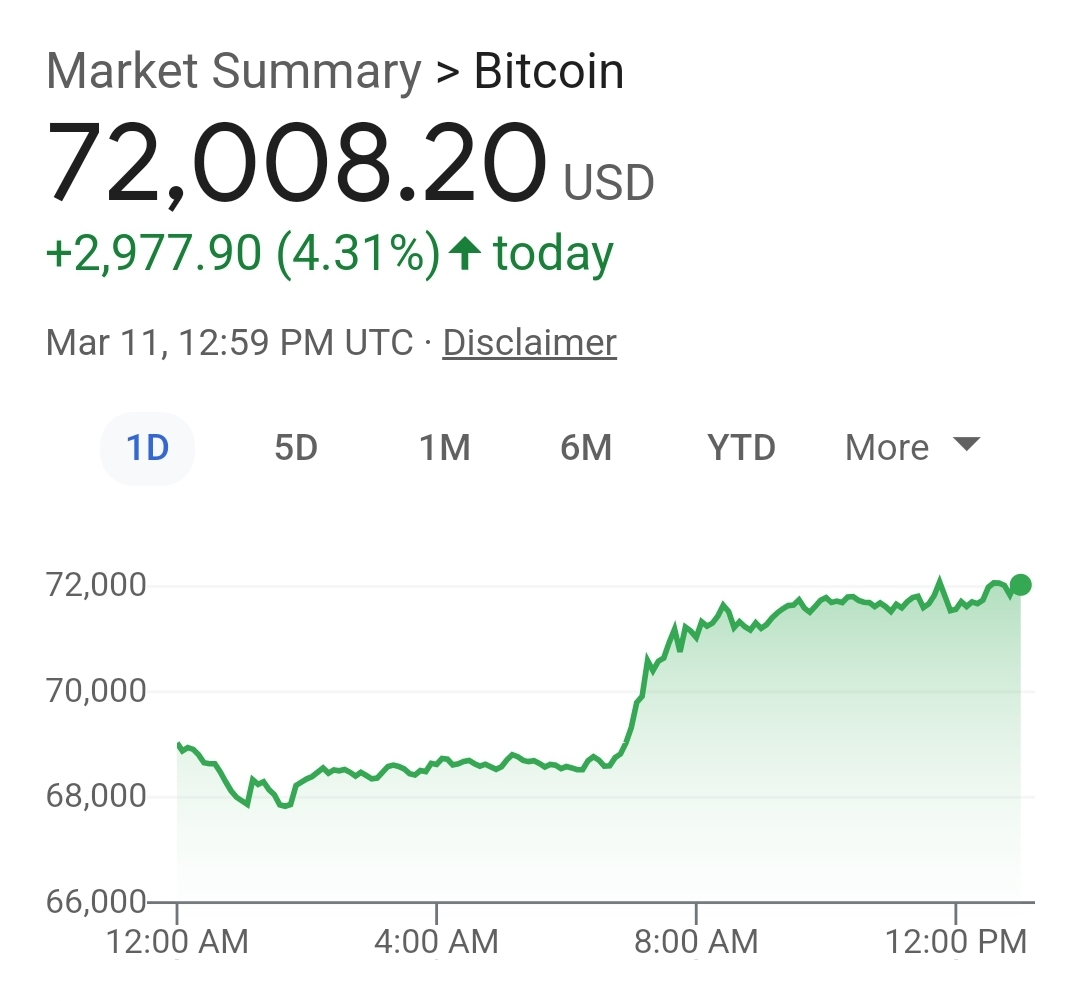View the YTD chart range

[x=741, y=448]
